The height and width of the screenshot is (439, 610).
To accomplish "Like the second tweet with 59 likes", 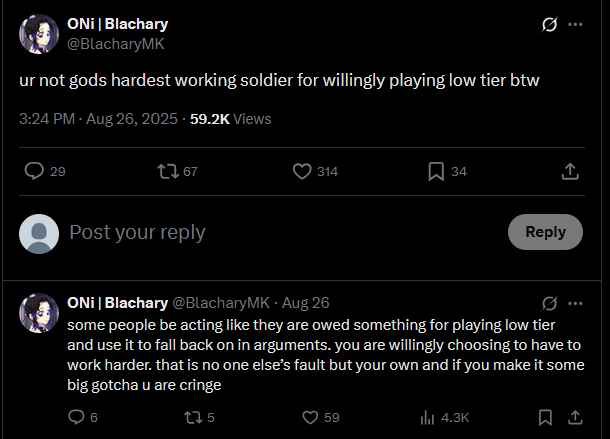I will coord(310,417).
